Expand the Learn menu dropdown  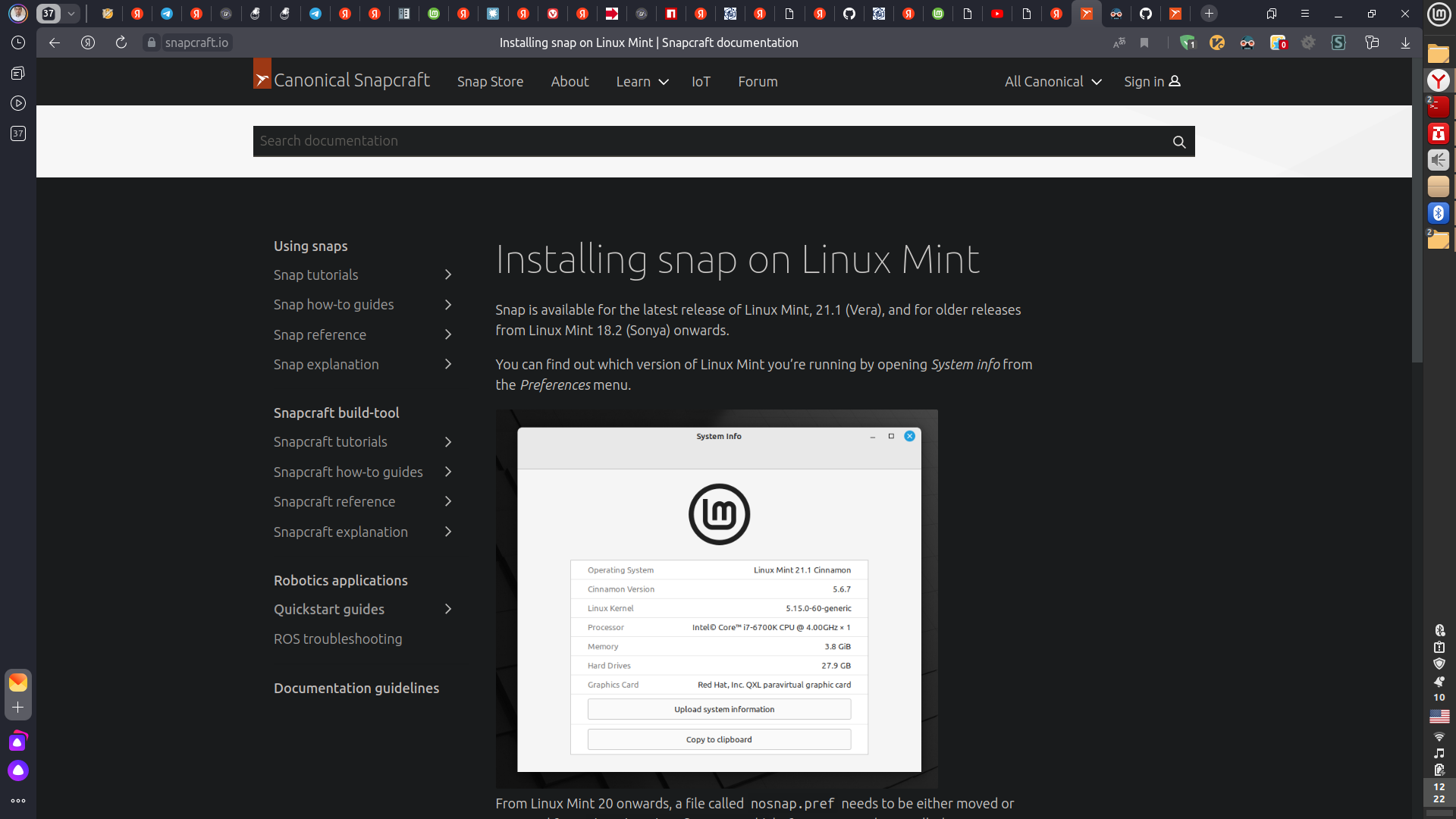(x=642, y=82)
